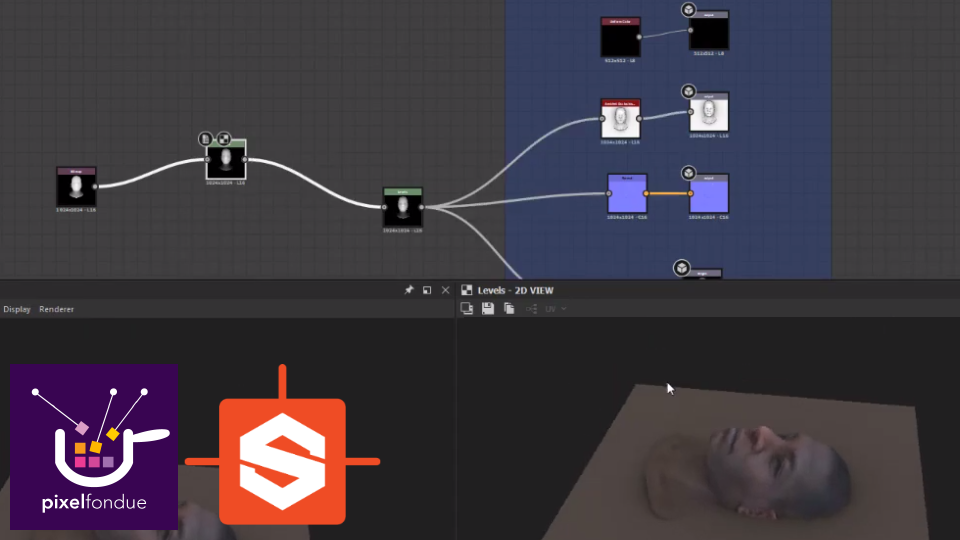Pin the 3D view panel
960x540 pixels.
pyautogui.click(x=409, y=290)
